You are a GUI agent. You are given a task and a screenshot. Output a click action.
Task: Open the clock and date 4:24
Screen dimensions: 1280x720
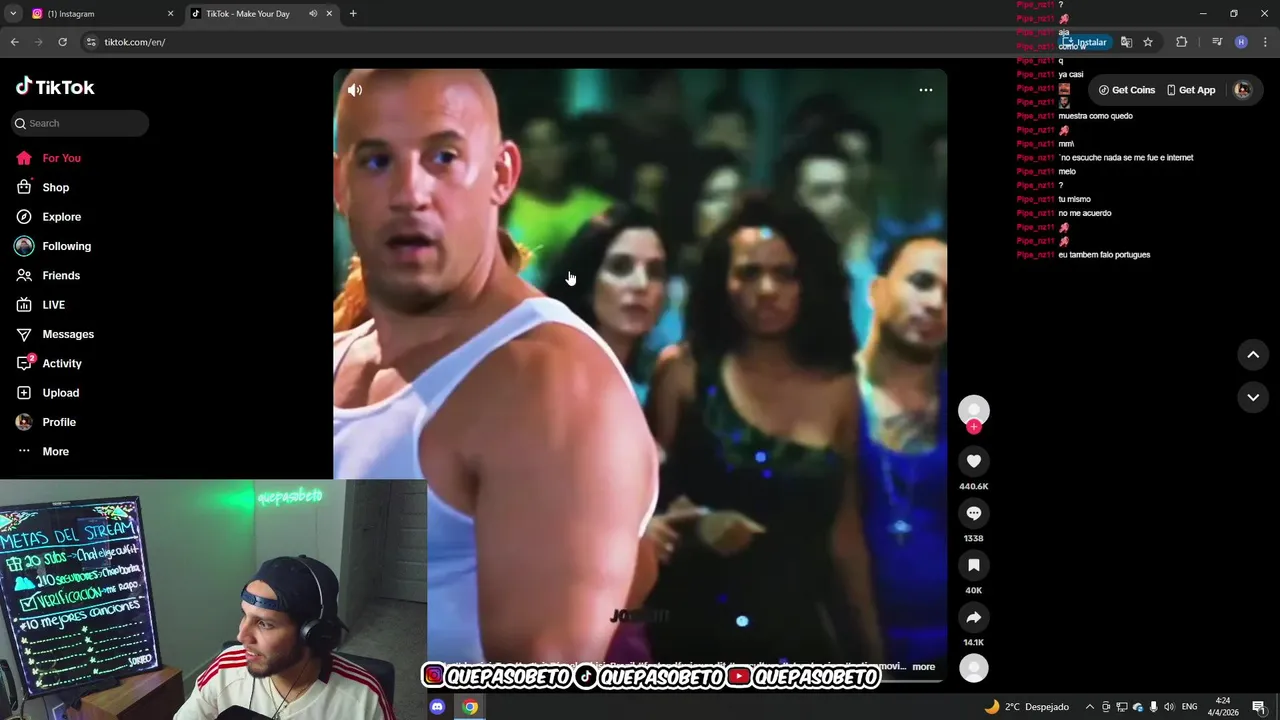[1225, 707]
